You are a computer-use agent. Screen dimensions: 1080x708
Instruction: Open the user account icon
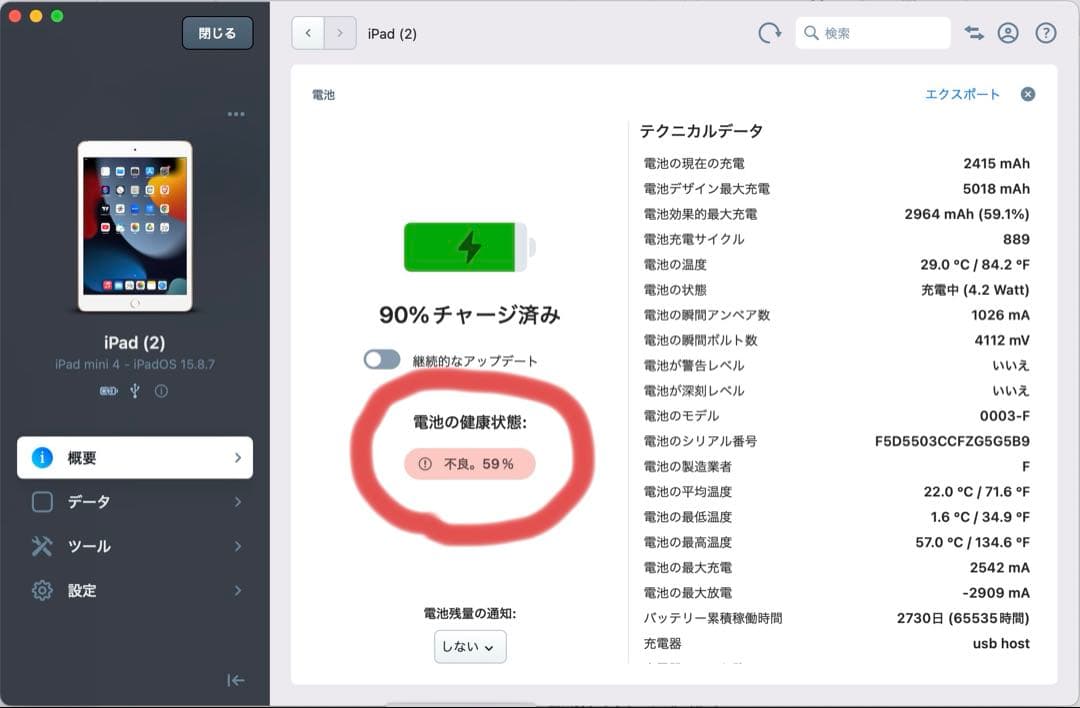pyautogui.click(x=1008, y=33)
